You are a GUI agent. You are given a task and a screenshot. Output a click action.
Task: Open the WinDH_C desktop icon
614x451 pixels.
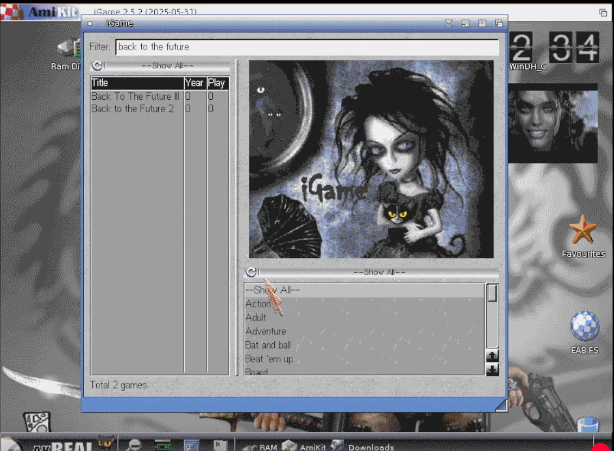point(527,67)
